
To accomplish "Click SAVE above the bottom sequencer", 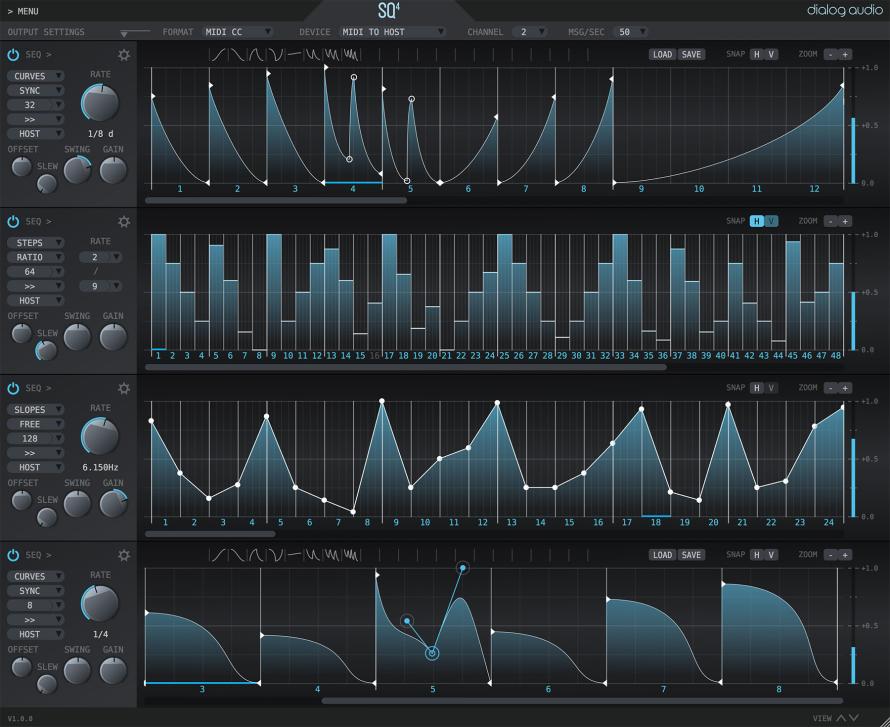I will click(x=691, y=554).
